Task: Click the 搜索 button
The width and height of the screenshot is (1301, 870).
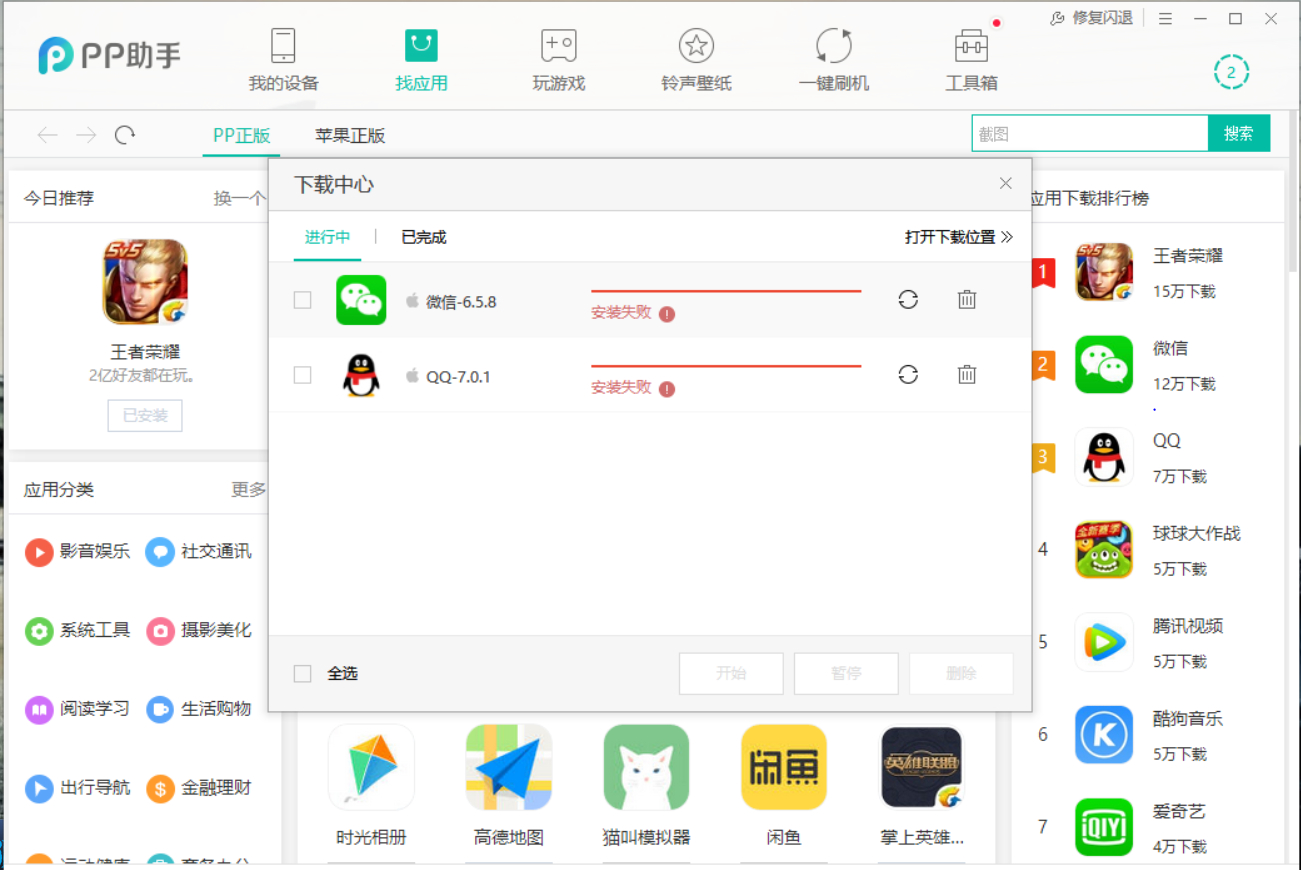Action: pos(1239,133)
